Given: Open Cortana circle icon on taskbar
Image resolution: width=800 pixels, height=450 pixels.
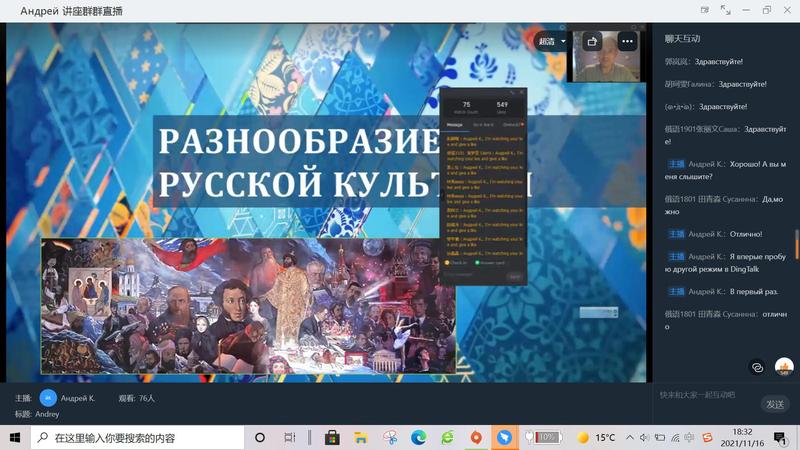Looking at the screenshot, I should 260,438.
